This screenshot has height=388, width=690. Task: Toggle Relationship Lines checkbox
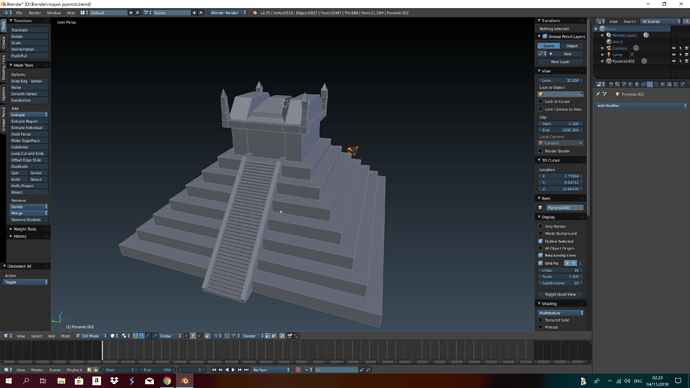540,255
